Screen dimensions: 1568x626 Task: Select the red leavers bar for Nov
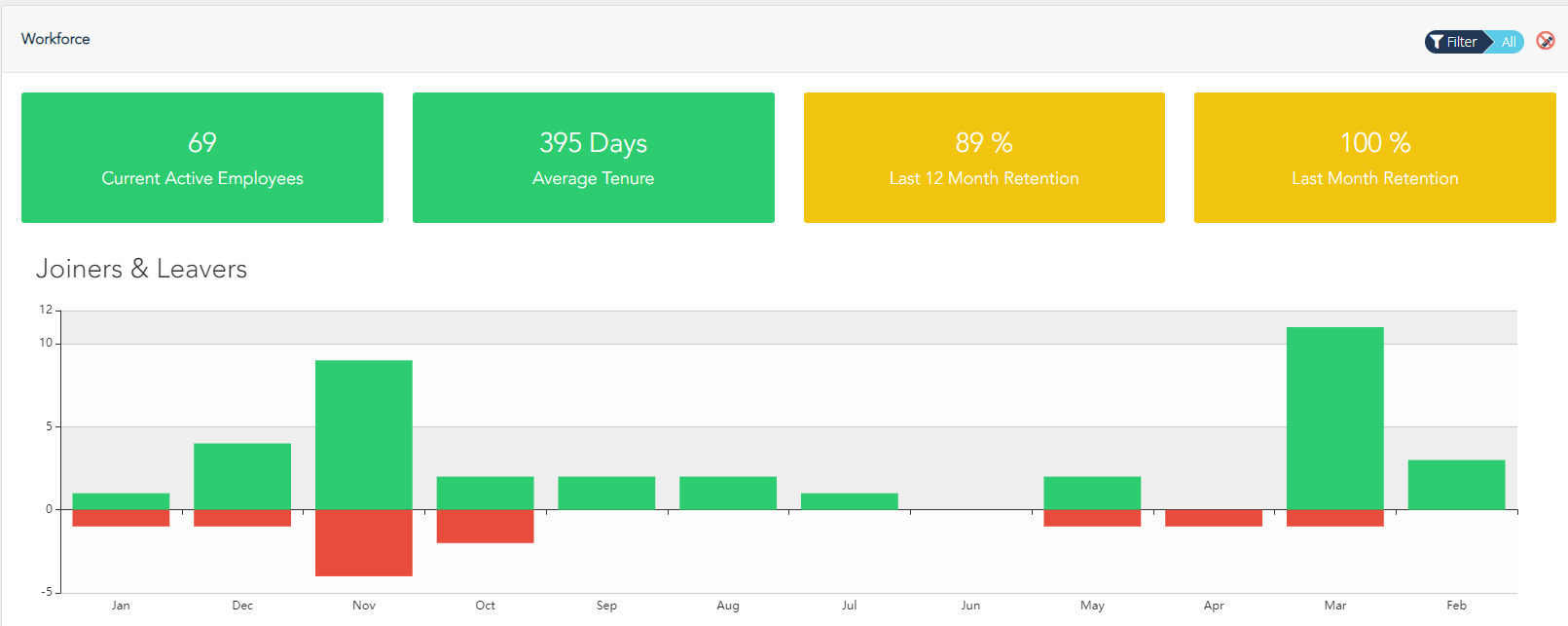364,542
